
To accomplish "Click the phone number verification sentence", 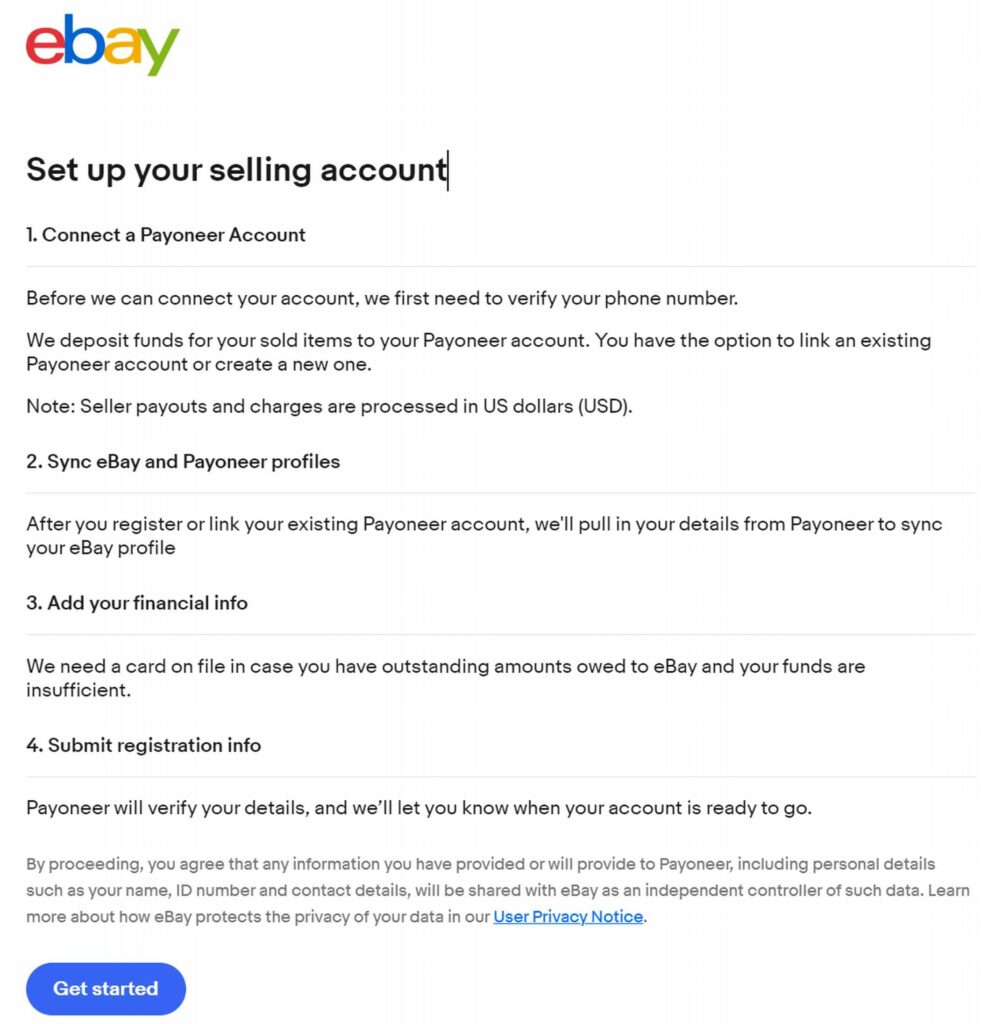I will tap(382, 298).
